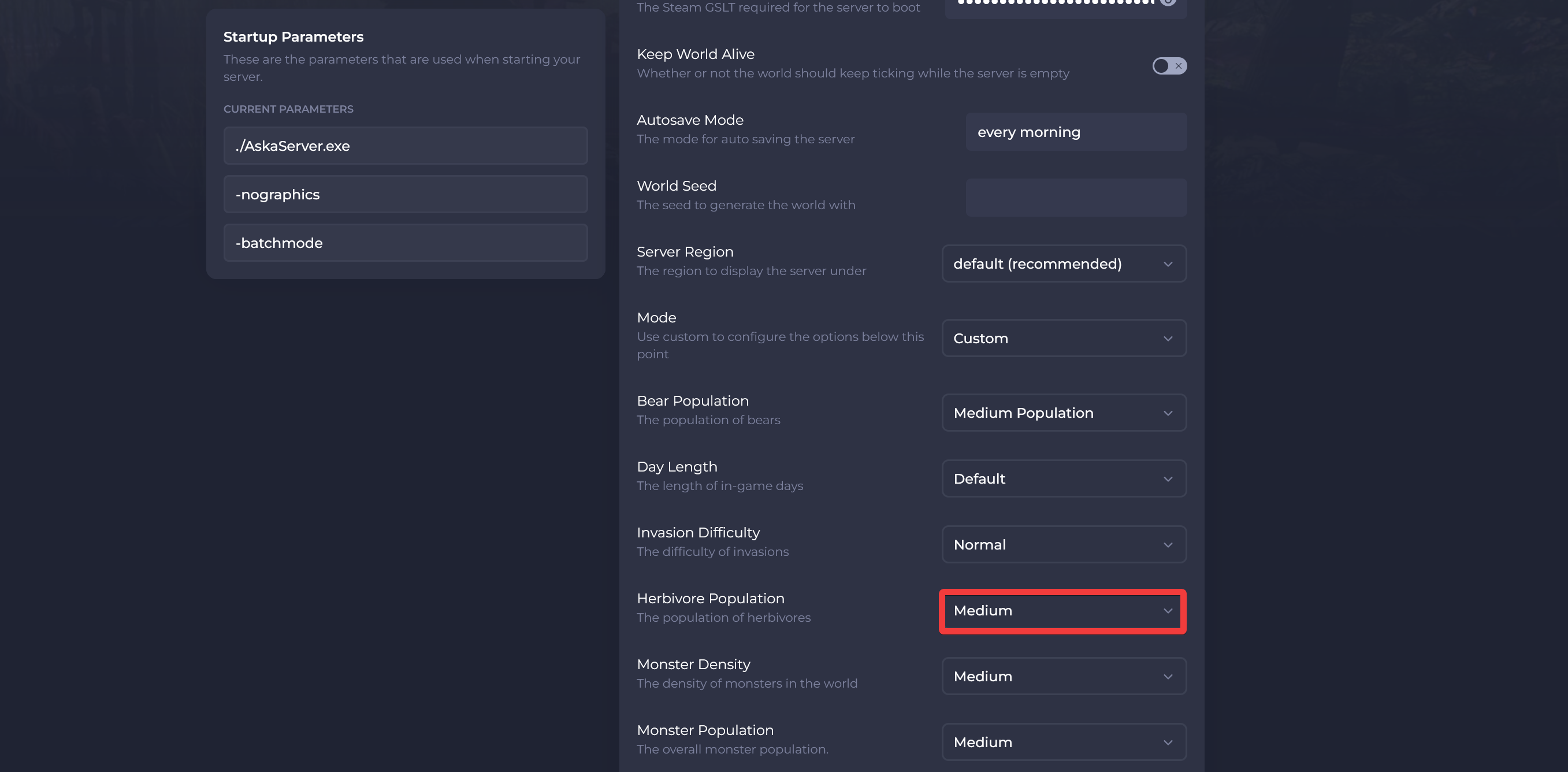Click the text 'The seed to generate the world with'
The width and height of the screenshot is (1568, 772).
coord(746,205)
